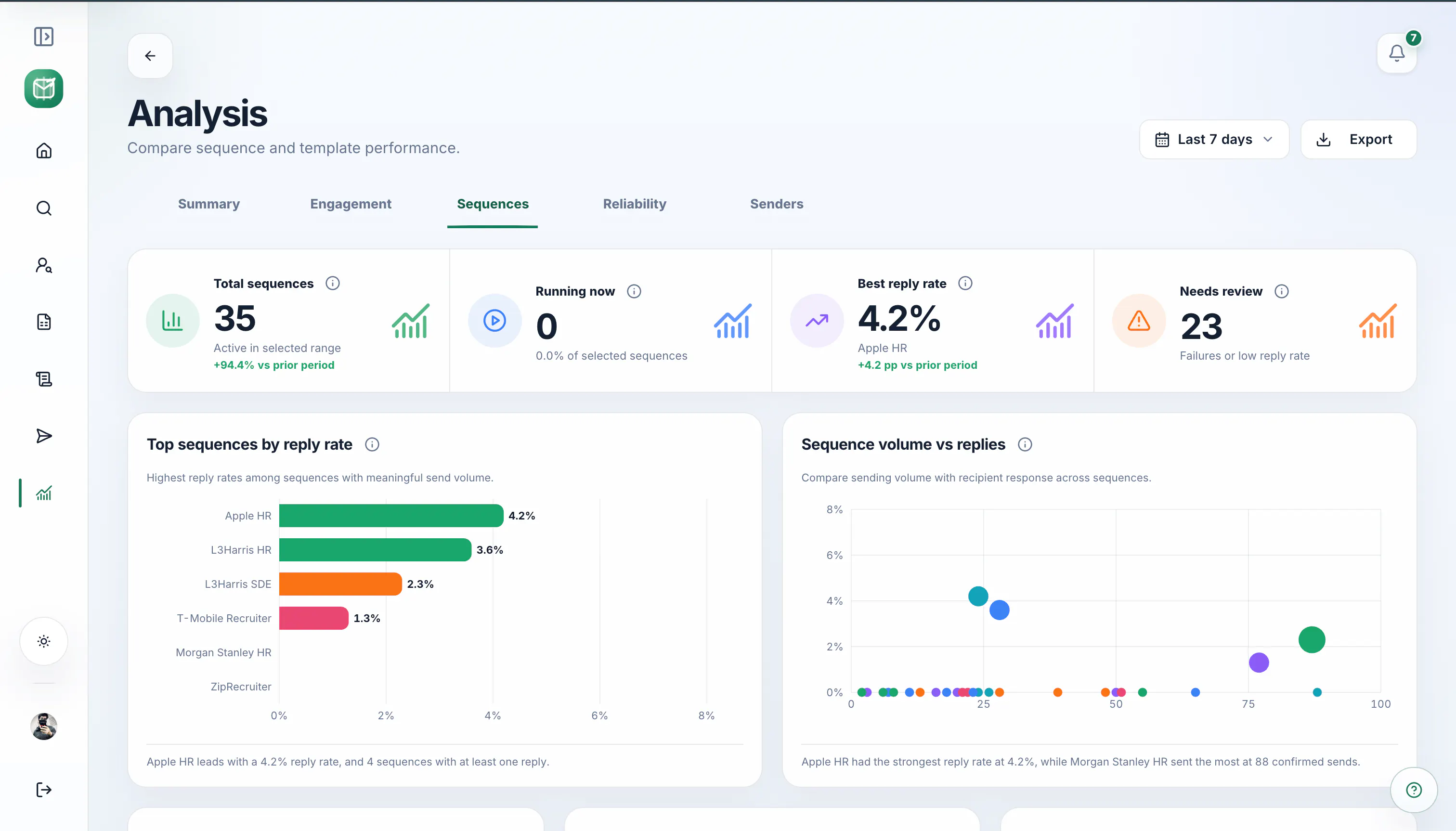Export the analysis report

(x=1358, y=139)
